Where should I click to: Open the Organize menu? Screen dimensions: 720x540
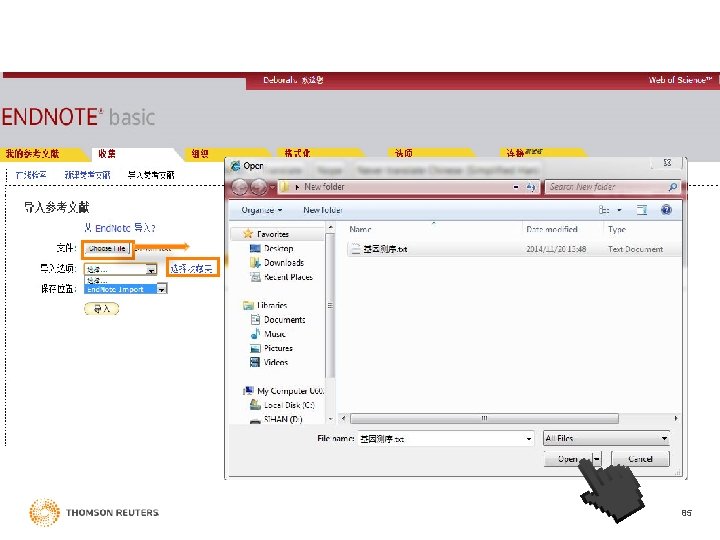[x=262, y=210]
